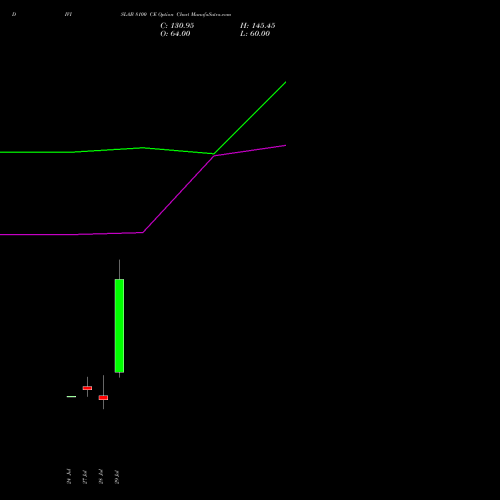The image size is (500, 500).
Task: Click the low value 'L: 60.00'
Action: click(255, 34)
